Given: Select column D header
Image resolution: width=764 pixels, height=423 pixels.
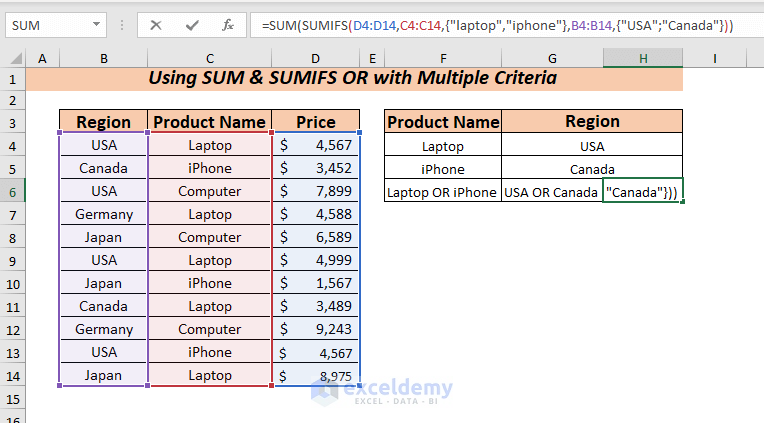Looking at the screenshot, I should point(316,59).
